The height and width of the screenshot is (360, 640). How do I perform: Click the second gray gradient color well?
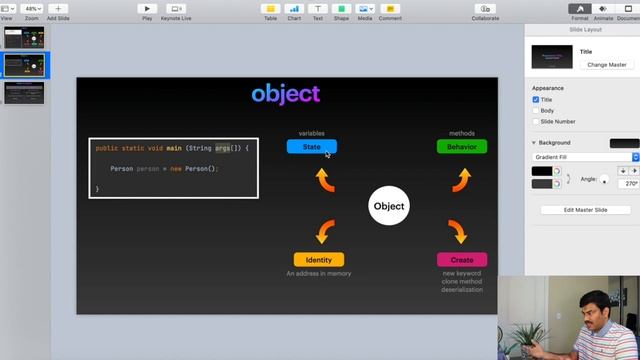tap(542, 184)
